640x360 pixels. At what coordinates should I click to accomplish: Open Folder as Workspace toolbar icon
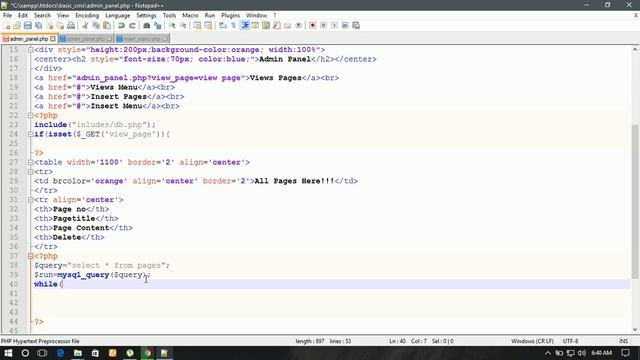click(287, 26)
